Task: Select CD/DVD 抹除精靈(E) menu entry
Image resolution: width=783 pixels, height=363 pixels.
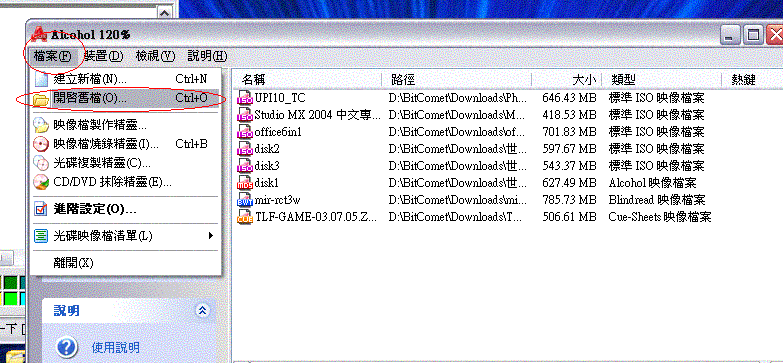Action: [x=126, y=182]
